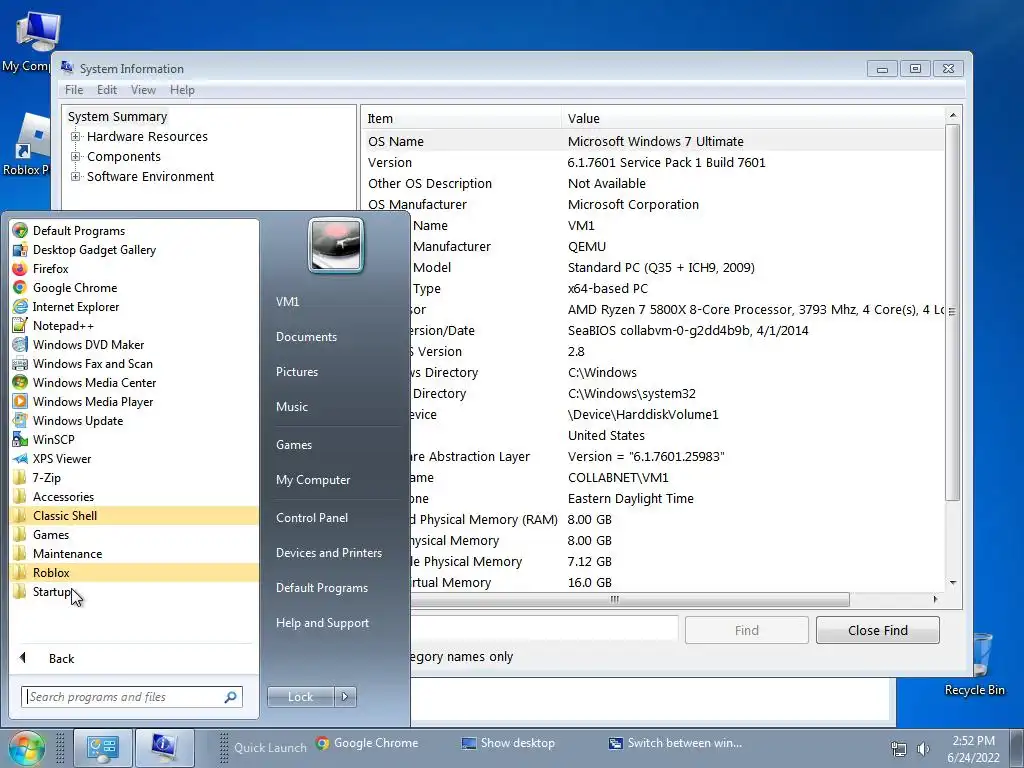Click Value column header
The height and width of the screenshot is (768, 1024).
click(752, 118)
